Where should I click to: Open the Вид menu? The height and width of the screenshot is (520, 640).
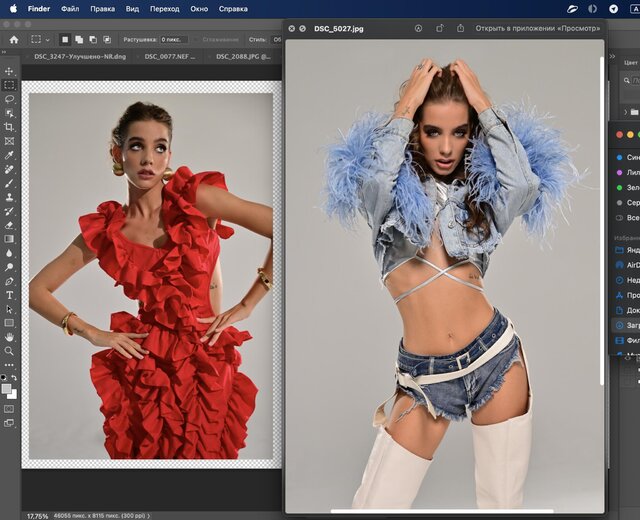click(132, 9)
